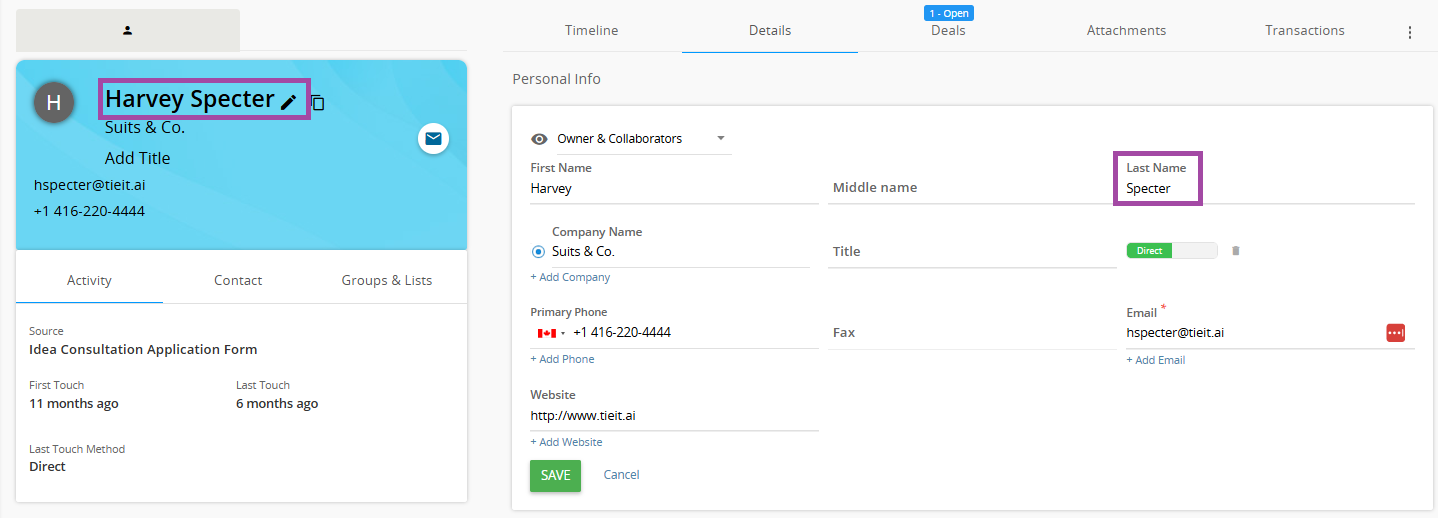Click the envelope email icon on contact card

coord(433,139)
